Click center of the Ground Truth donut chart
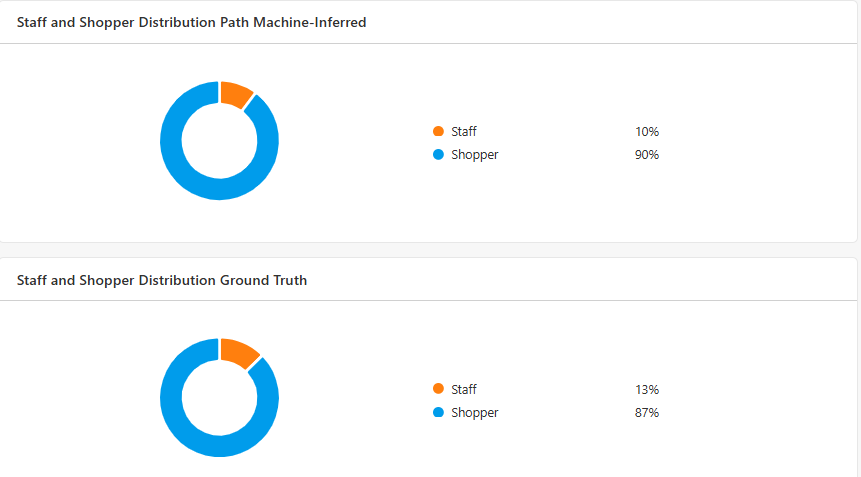 (x=219, y=398)
